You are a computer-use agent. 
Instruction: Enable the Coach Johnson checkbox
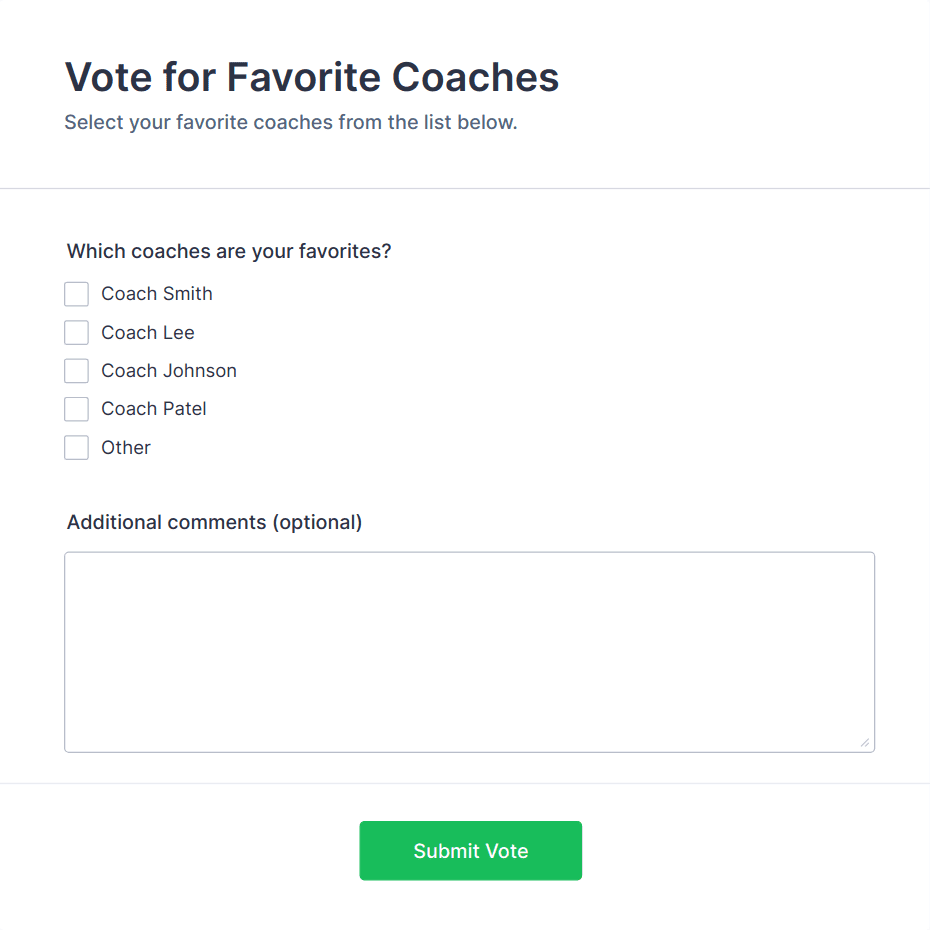[x=77, y=371]
